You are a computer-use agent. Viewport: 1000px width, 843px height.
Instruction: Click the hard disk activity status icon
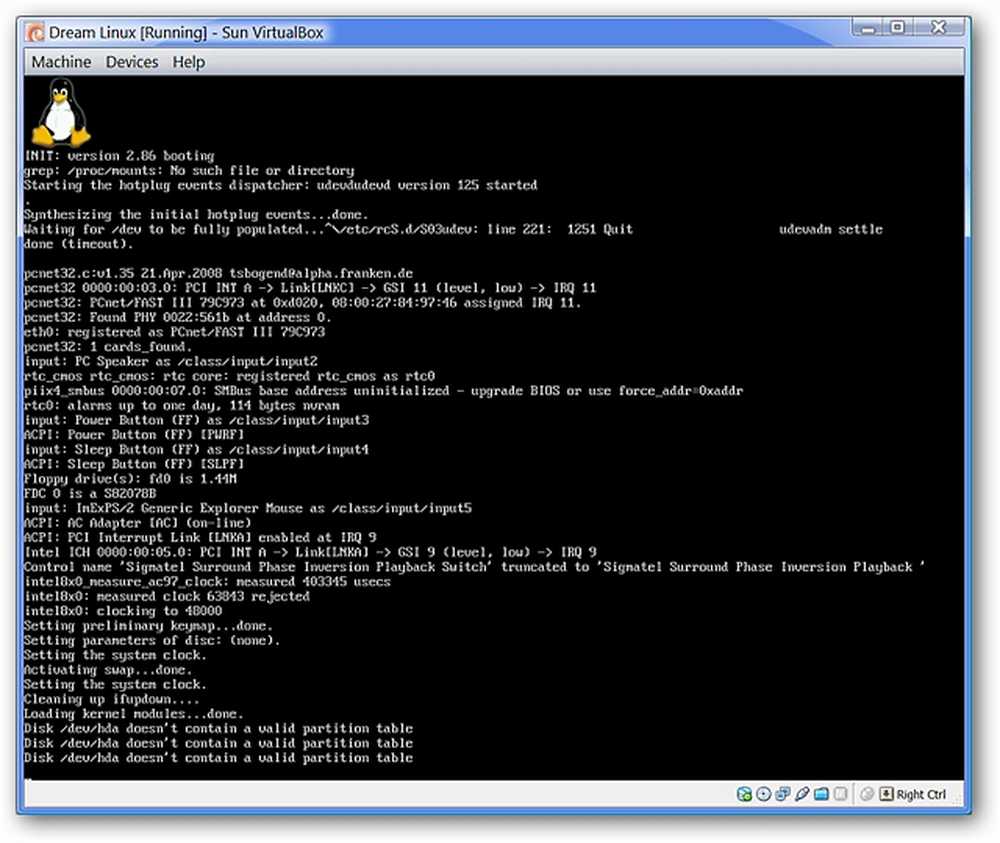[x=744, y=794]
